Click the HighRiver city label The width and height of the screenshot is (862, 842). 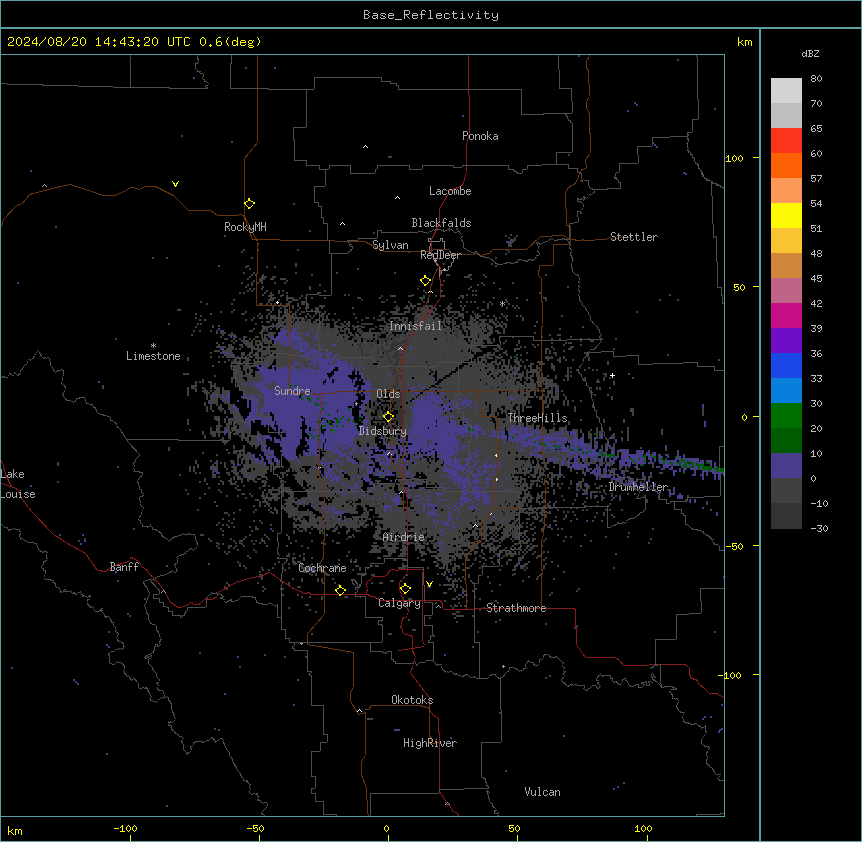[430, 743]
